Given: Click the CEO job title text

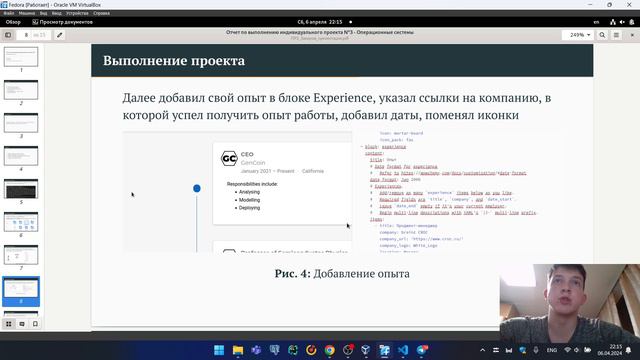Looking at the screenshot, I should pyautogui.click(x=247, y=154).
